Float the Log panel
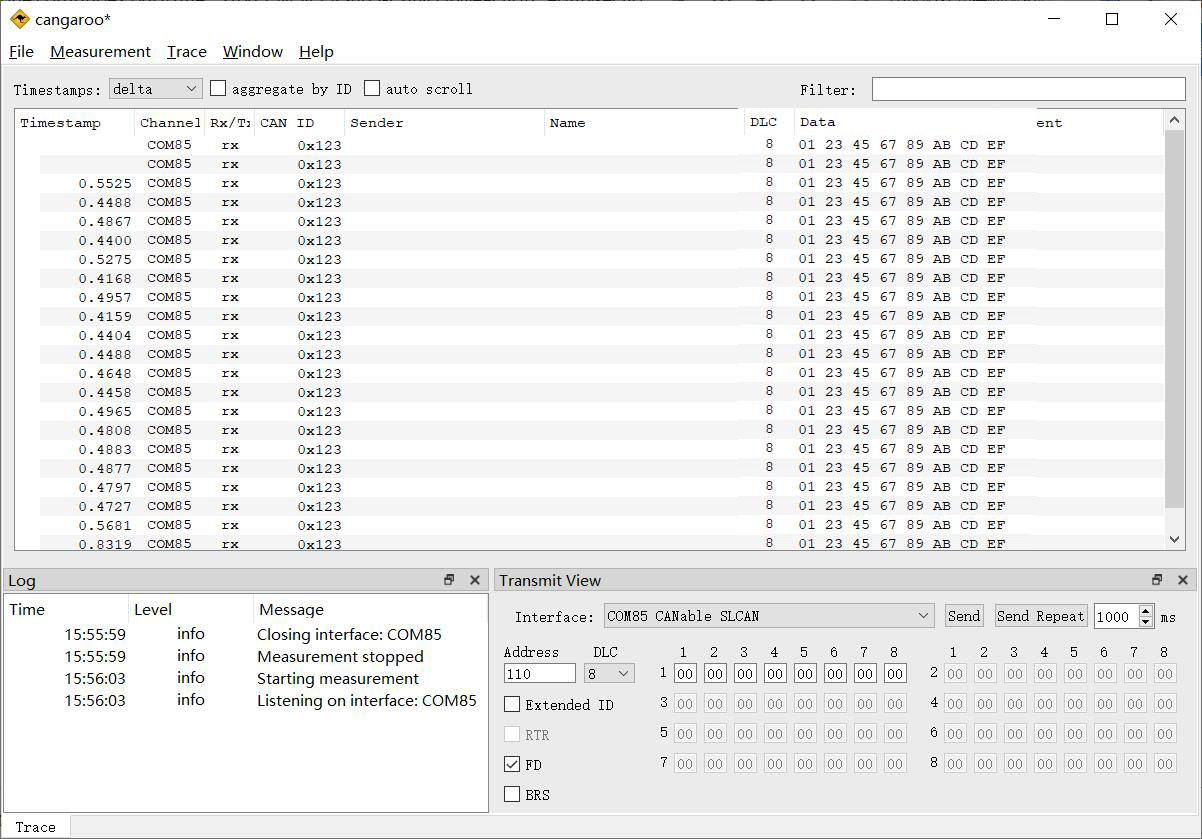The width and height of the screenshot is (1202, 839). pyautogui.click(x=449, y=580)
